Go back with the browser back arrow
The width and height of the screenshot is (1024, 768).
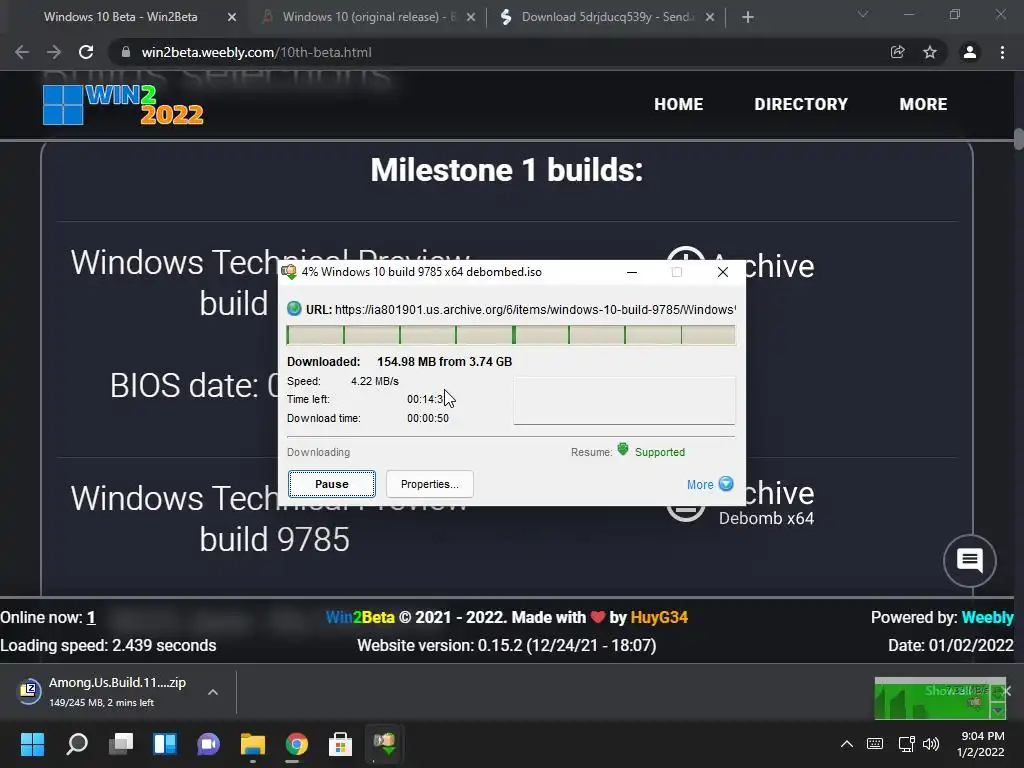[22, 52]
